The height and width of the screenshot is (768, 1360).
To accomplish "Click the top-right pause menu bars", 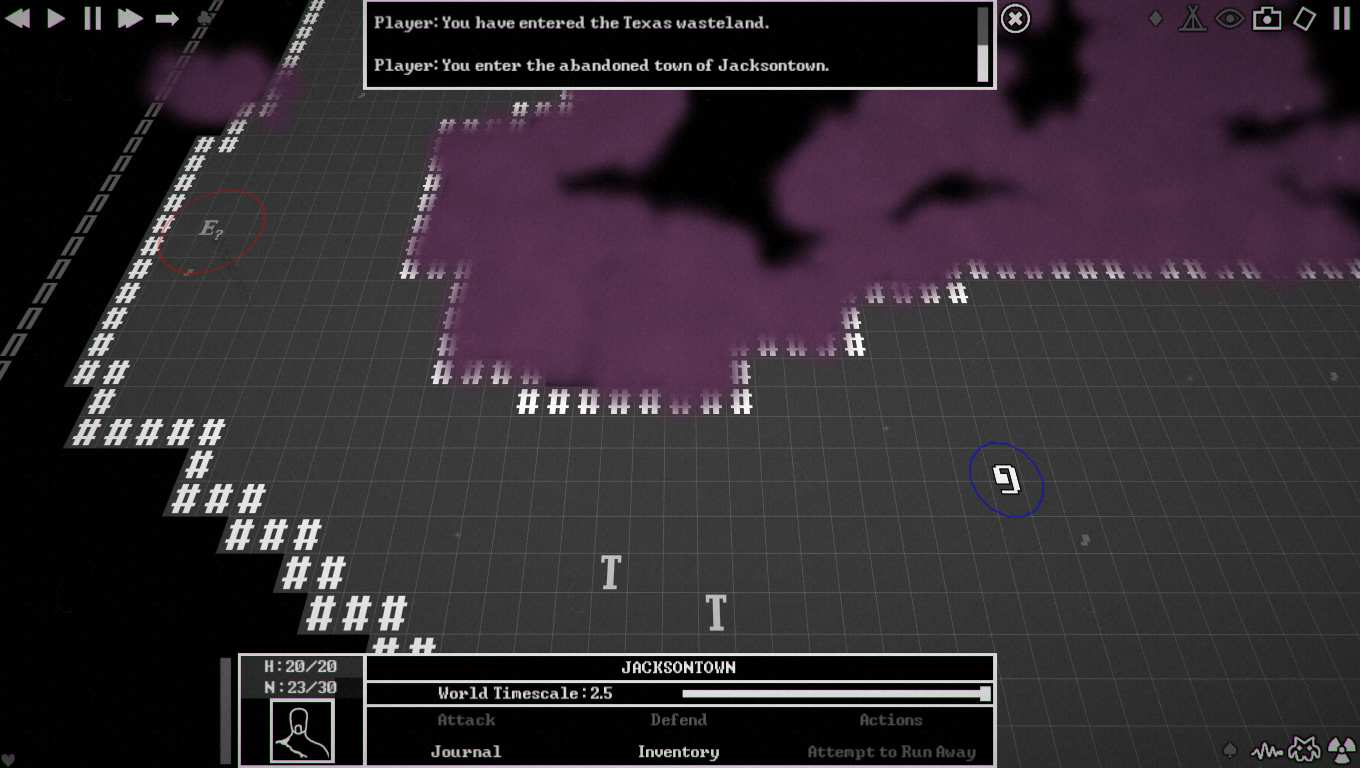I will [1341, 18].
